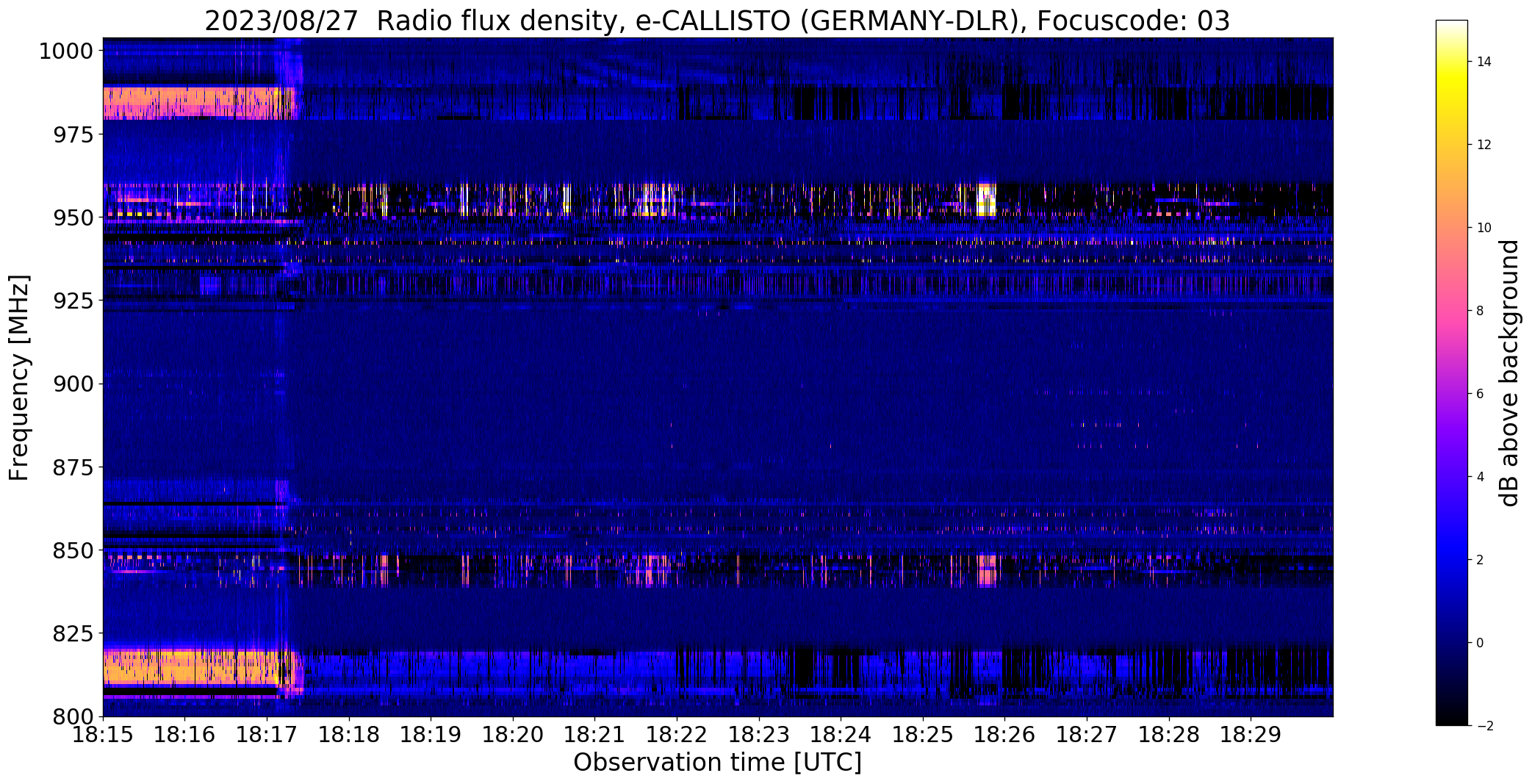Click the colorbar tick label 2
Screen dimensions: 1532x784
click(1481, 560)
